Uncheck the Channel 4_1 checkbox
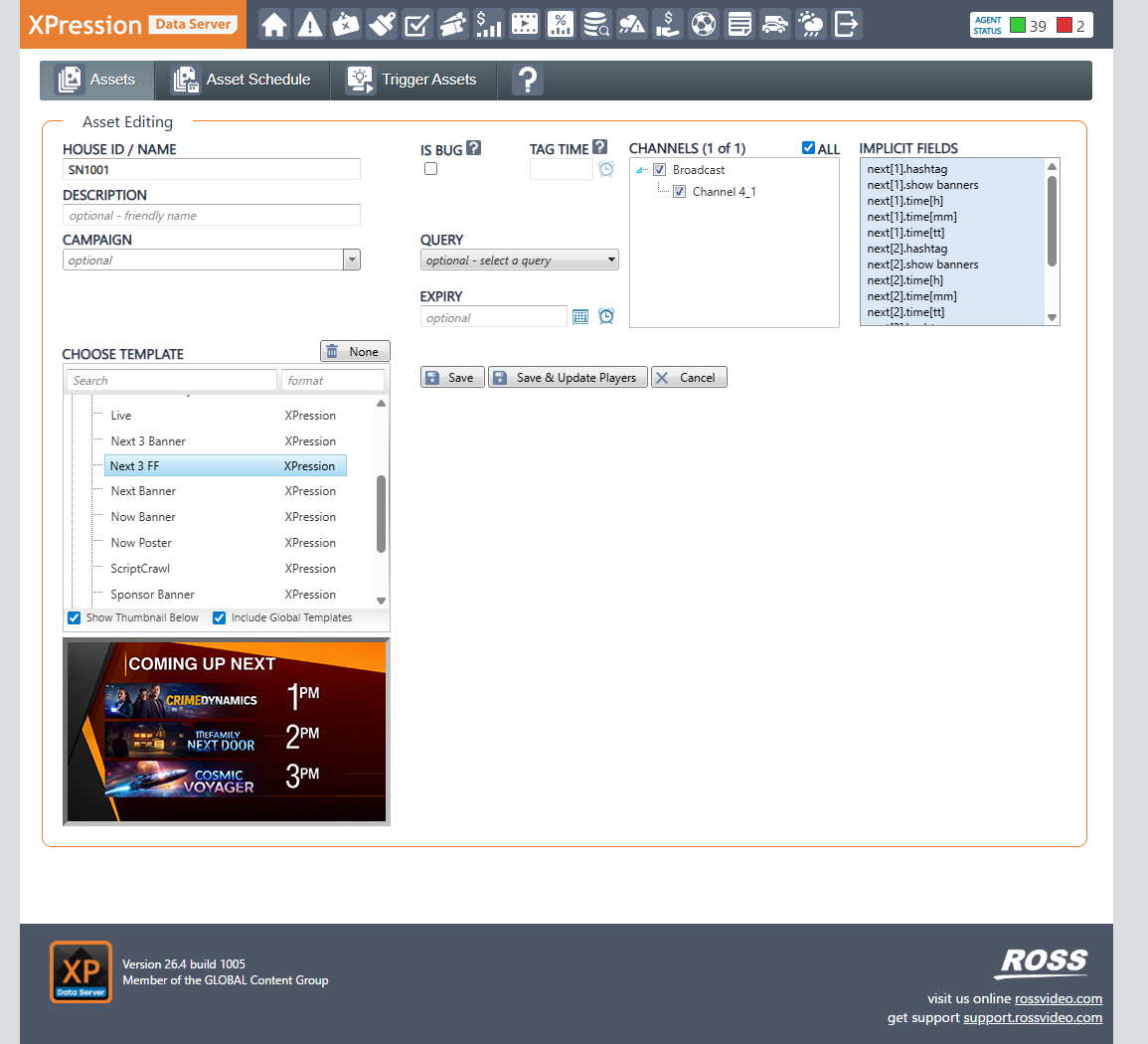 680,192
